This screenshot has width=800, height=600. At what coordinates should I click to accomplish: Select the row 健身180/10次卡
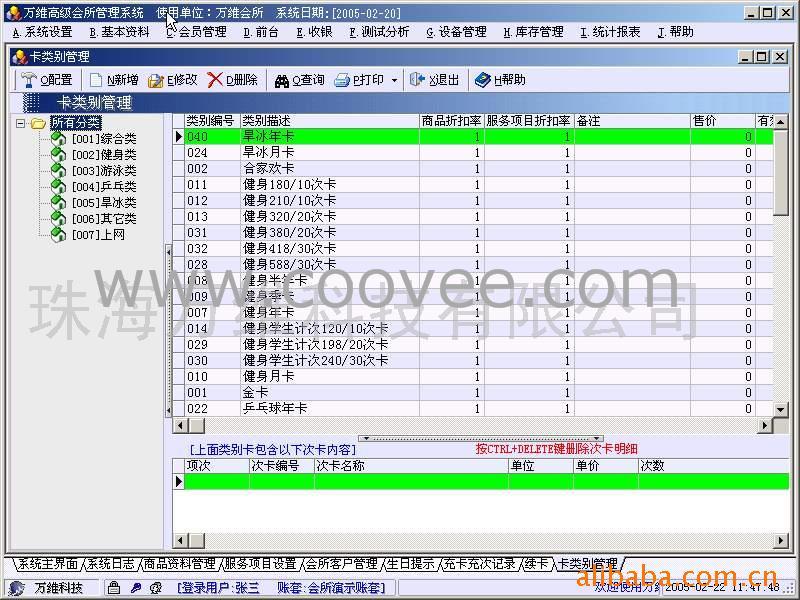click(473, 185)
